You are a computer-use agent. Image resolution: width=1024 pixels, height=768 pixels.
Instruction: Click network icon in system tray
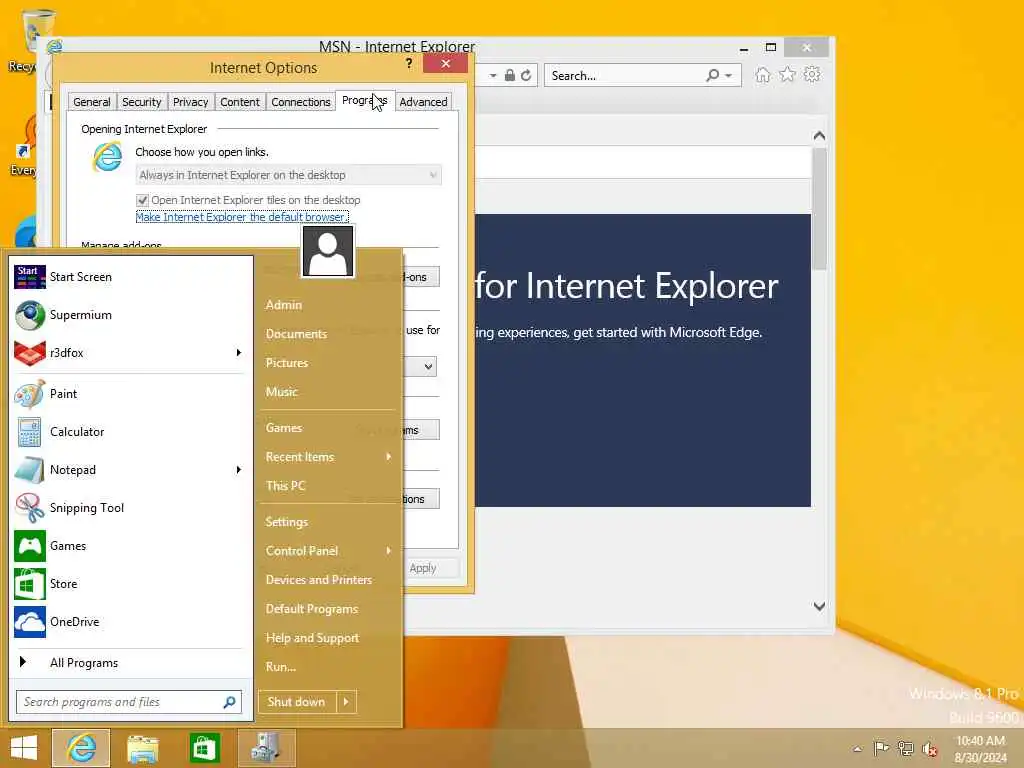point(905,748)
